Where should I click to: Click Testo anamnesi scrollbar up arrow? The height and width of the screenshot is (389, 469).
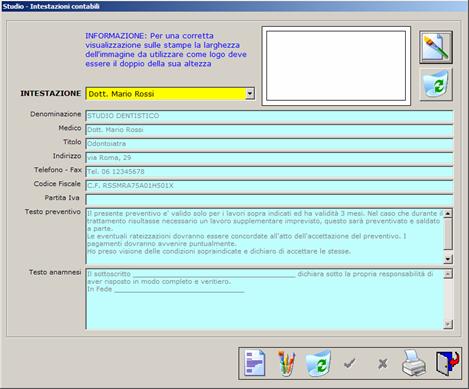tap(448, 274)
